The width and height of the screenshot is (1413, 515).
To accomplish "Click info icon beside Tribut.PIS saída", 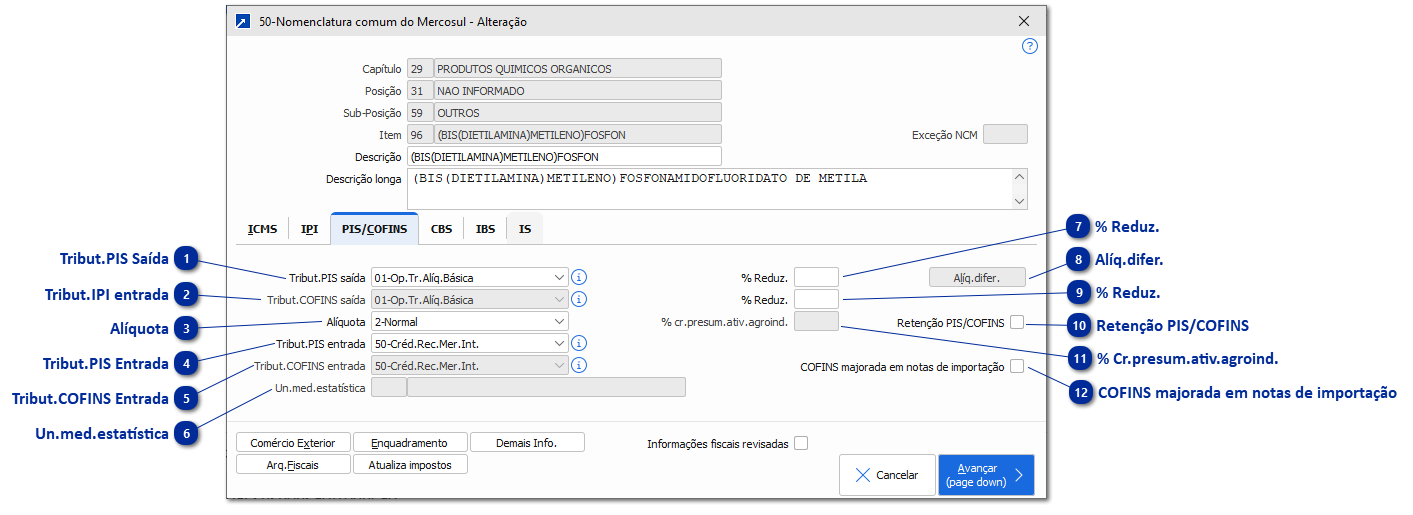I will [578, 277].
